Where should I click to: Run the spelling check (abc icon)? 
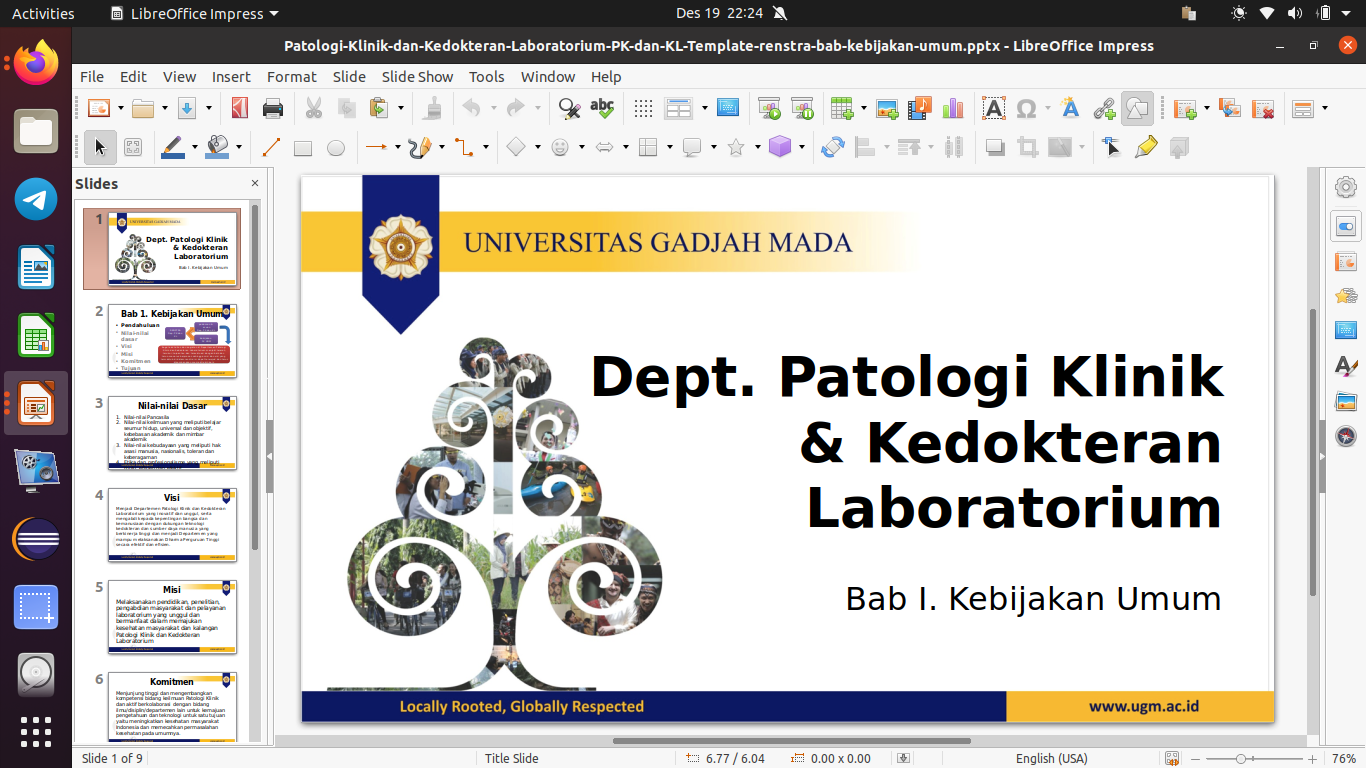tap(602, 108)
